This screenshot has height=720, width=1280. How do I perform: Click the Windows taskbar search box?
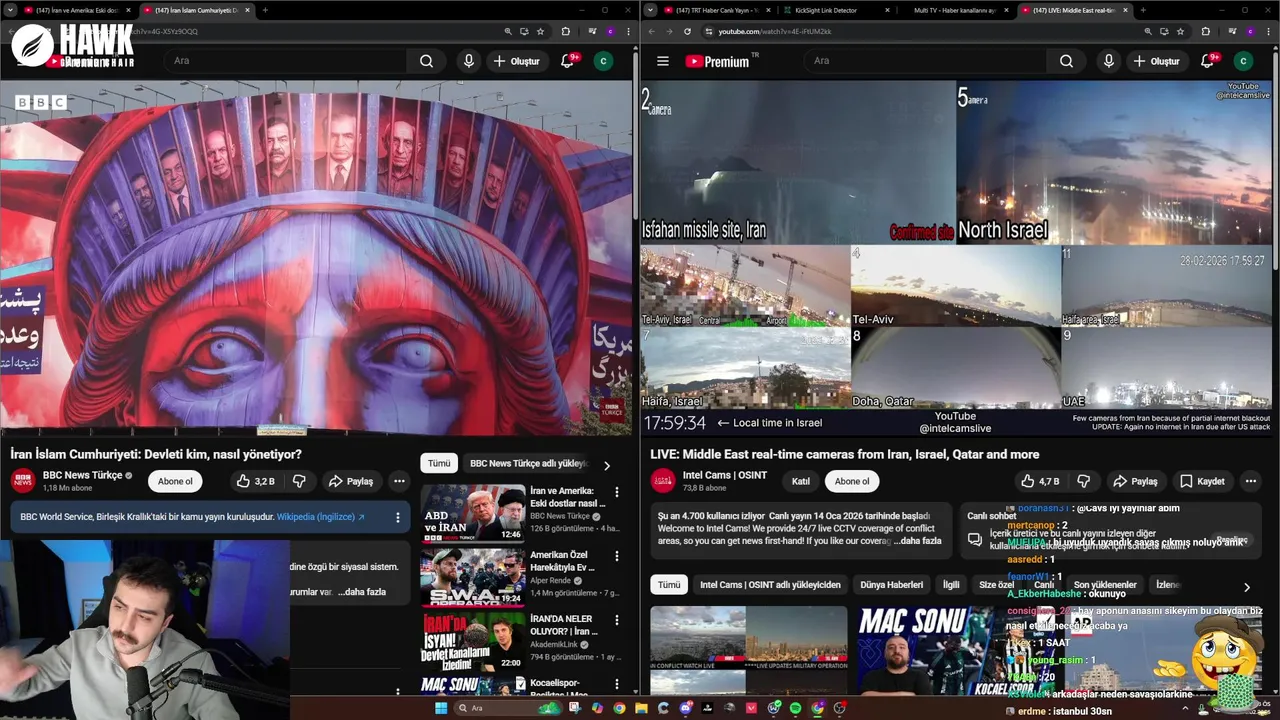pyautogui.click(x=508, y=708)
